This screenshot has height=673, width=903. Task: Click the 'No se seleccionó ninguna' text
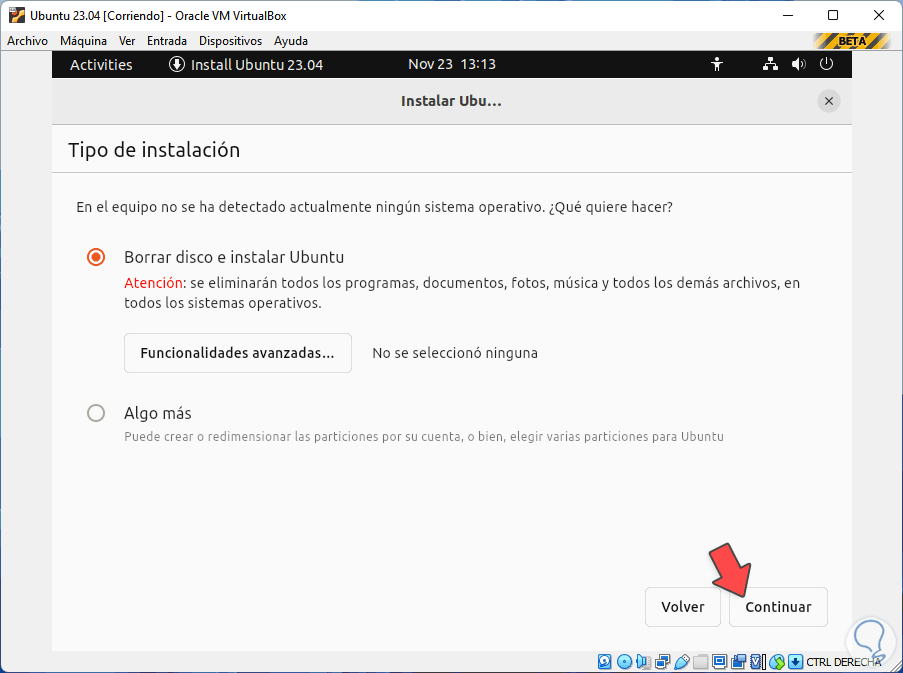(455, 353)
